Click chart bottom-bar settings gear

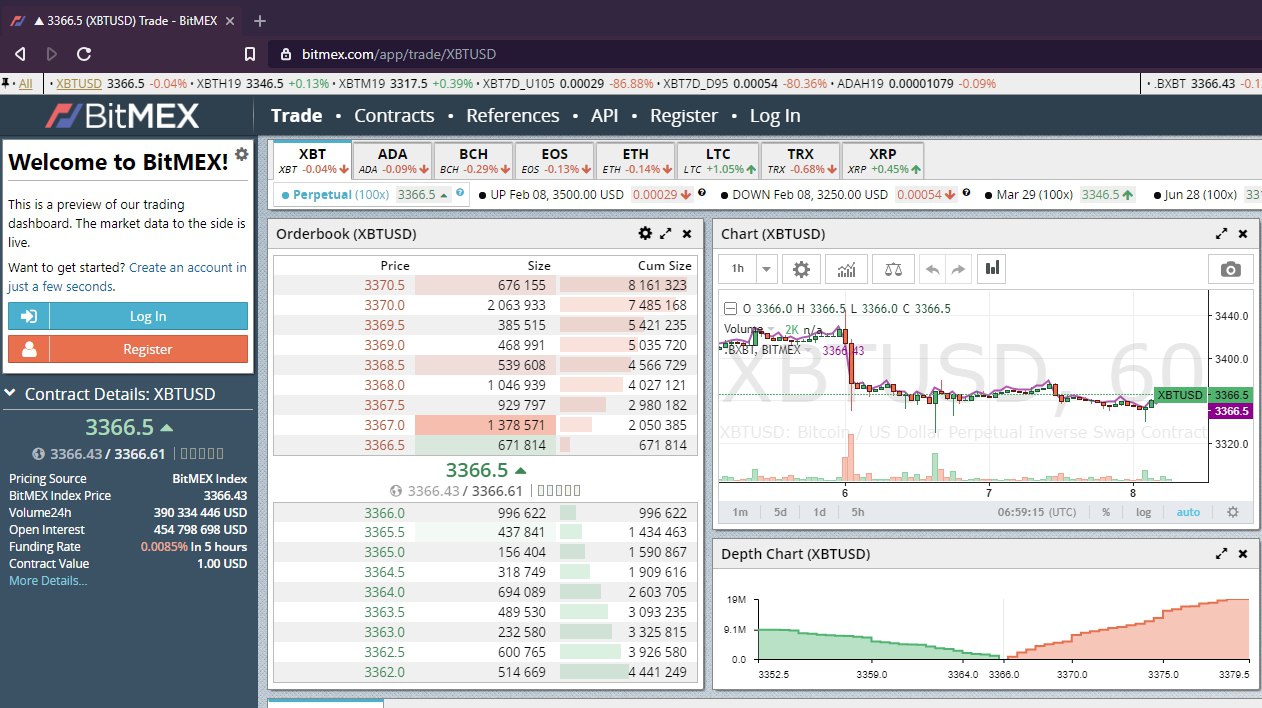point(1233,512)
